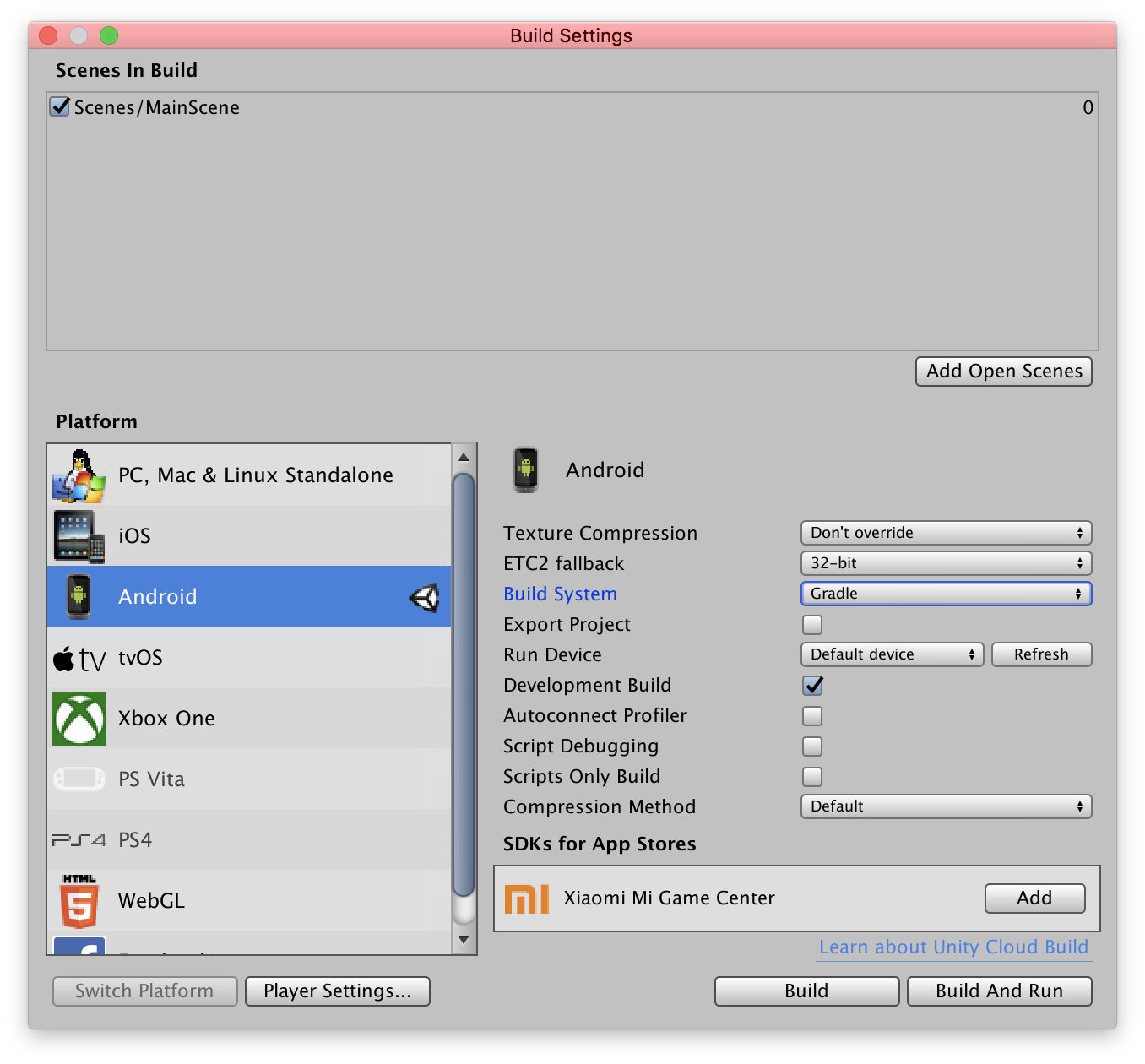
Task: Disable the Development Build checkbox
Action: [811, 686]
